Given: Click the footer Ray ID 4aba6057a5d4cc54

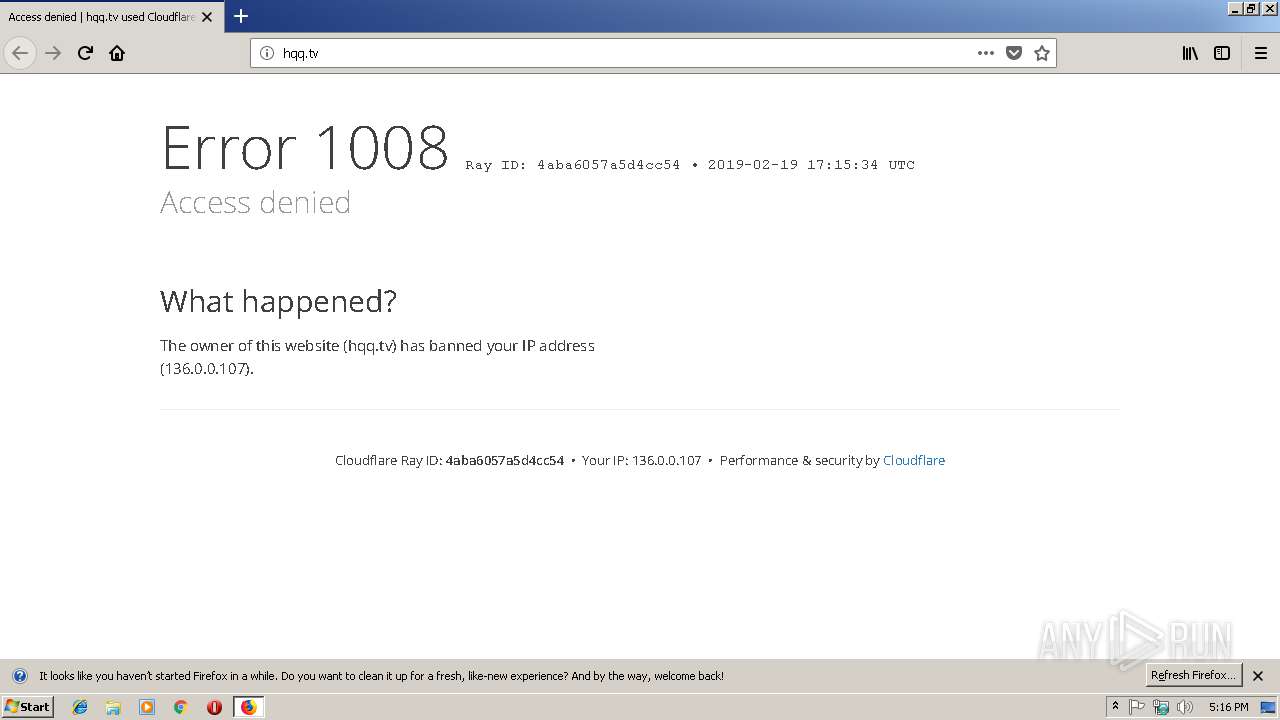Looking at the screenshot, I should coord(505,460).
